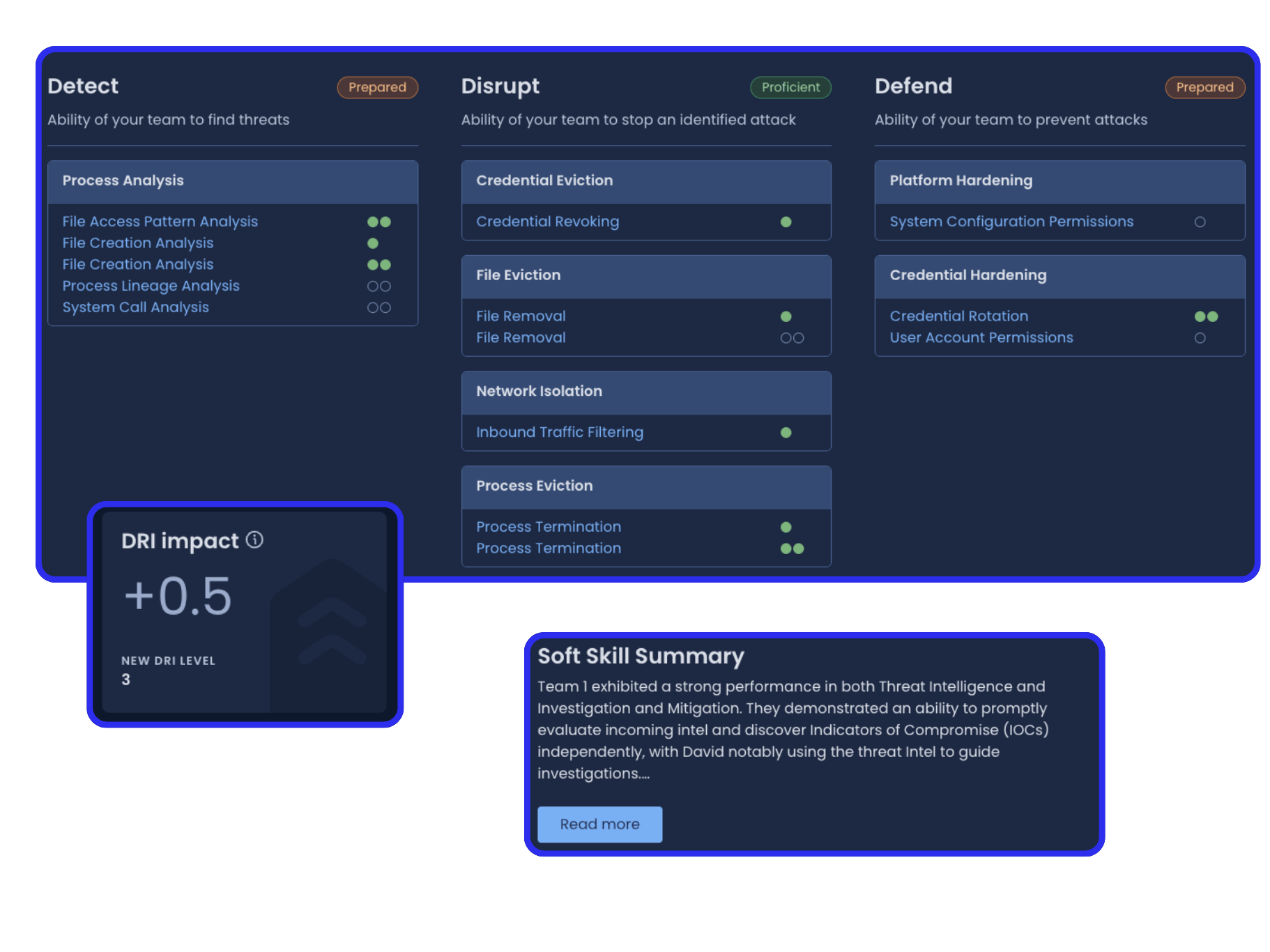Click the double green dots beside Credential Rotation
The width and height of the screenshot is (1270, 952).
pos(1208,316)
